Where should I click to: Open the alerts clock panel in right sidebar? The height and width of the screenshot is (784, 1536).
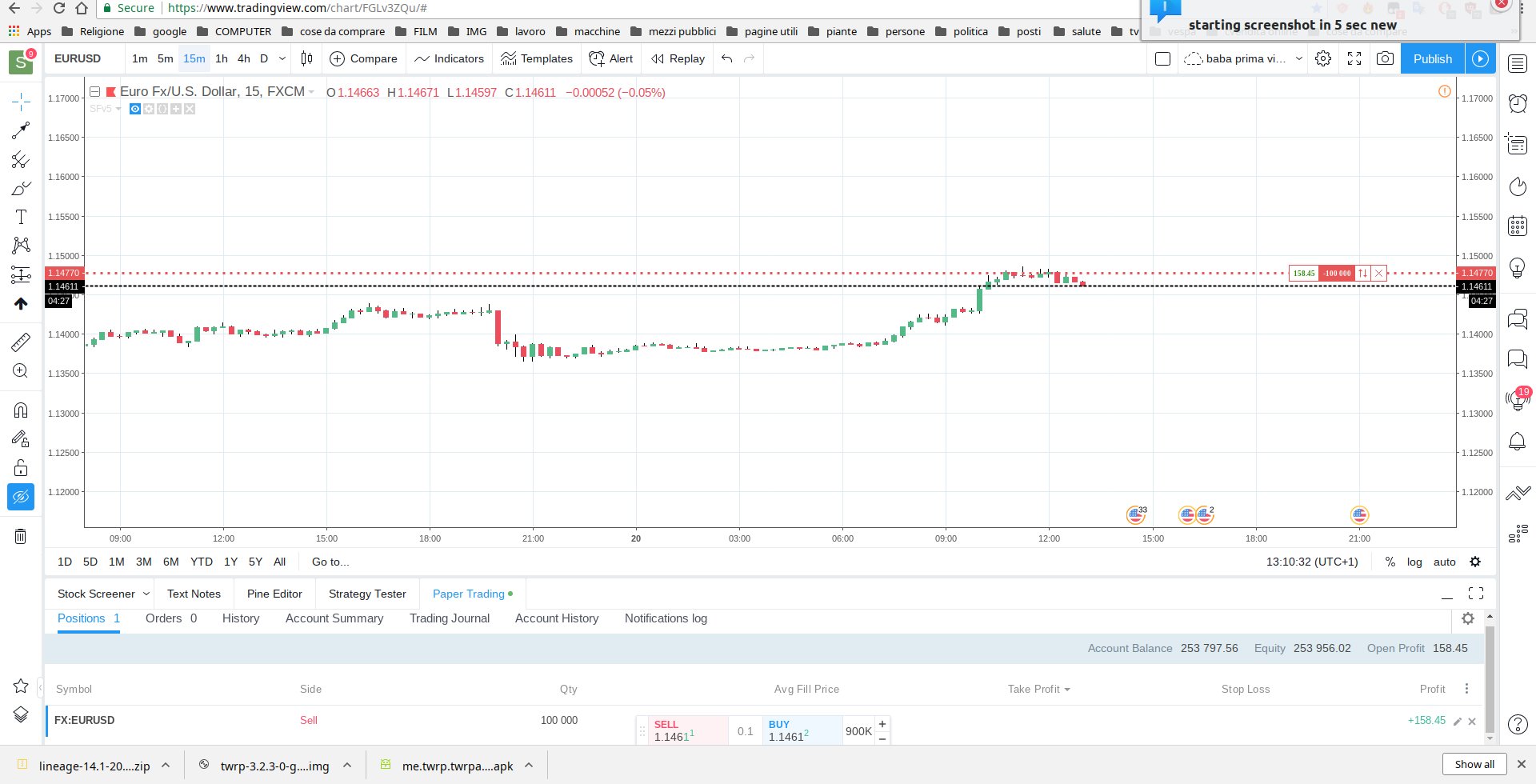pos(1518,102)
